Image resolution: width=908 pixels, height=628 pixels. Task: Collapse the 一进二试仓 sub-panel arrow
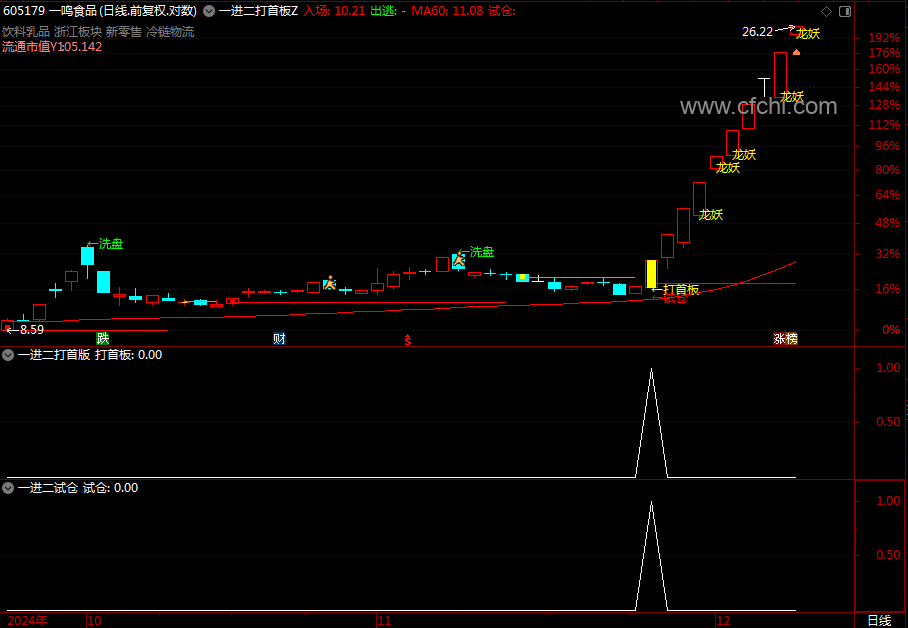click(x=8, y=488)
